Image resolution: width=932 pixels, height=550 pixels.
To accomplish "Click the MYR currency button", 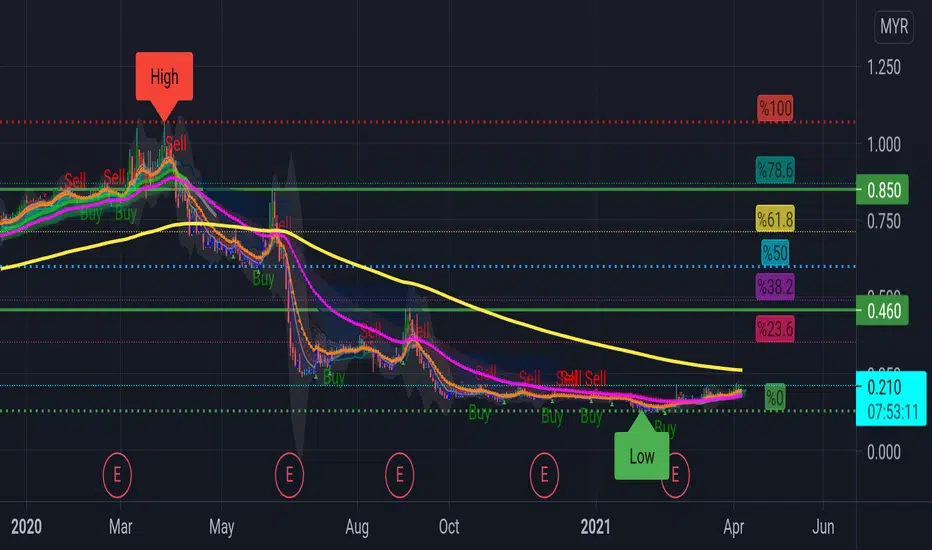I will tap(893, 26).
